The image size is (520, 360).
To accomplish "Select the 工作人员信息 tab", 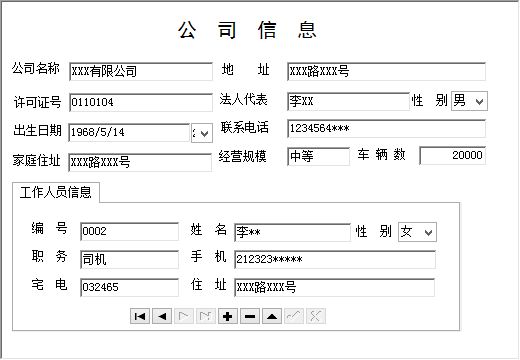I will [56, 192].
